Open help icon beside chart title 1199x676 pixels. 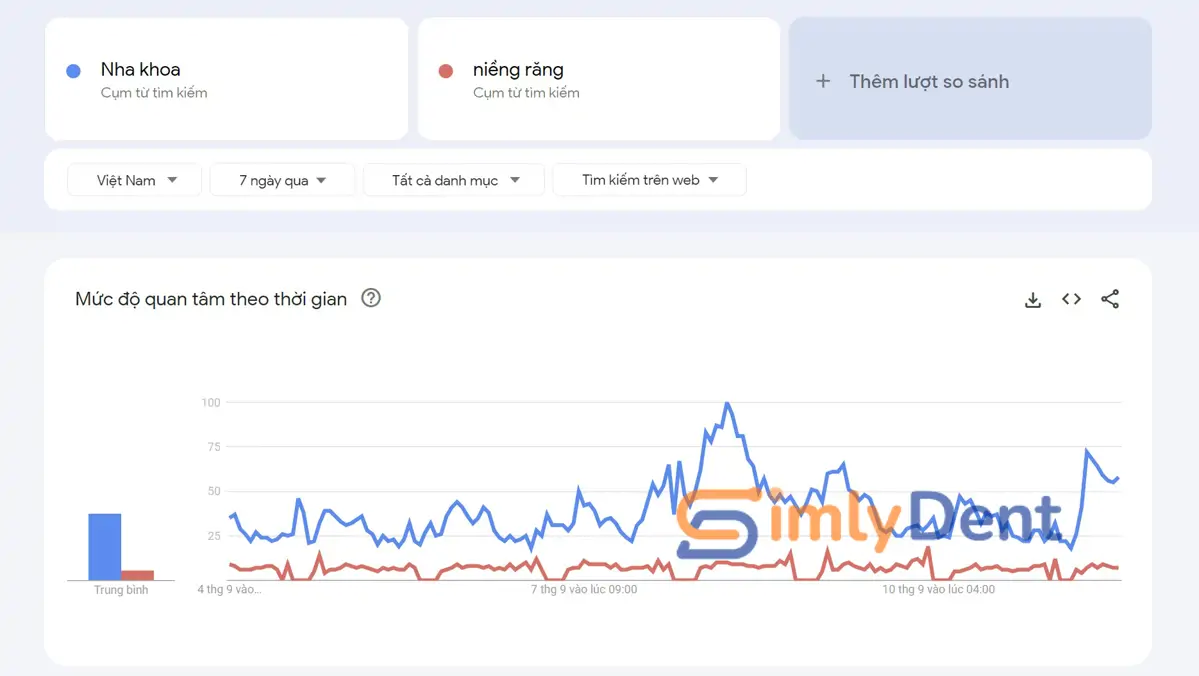[371, 298]
